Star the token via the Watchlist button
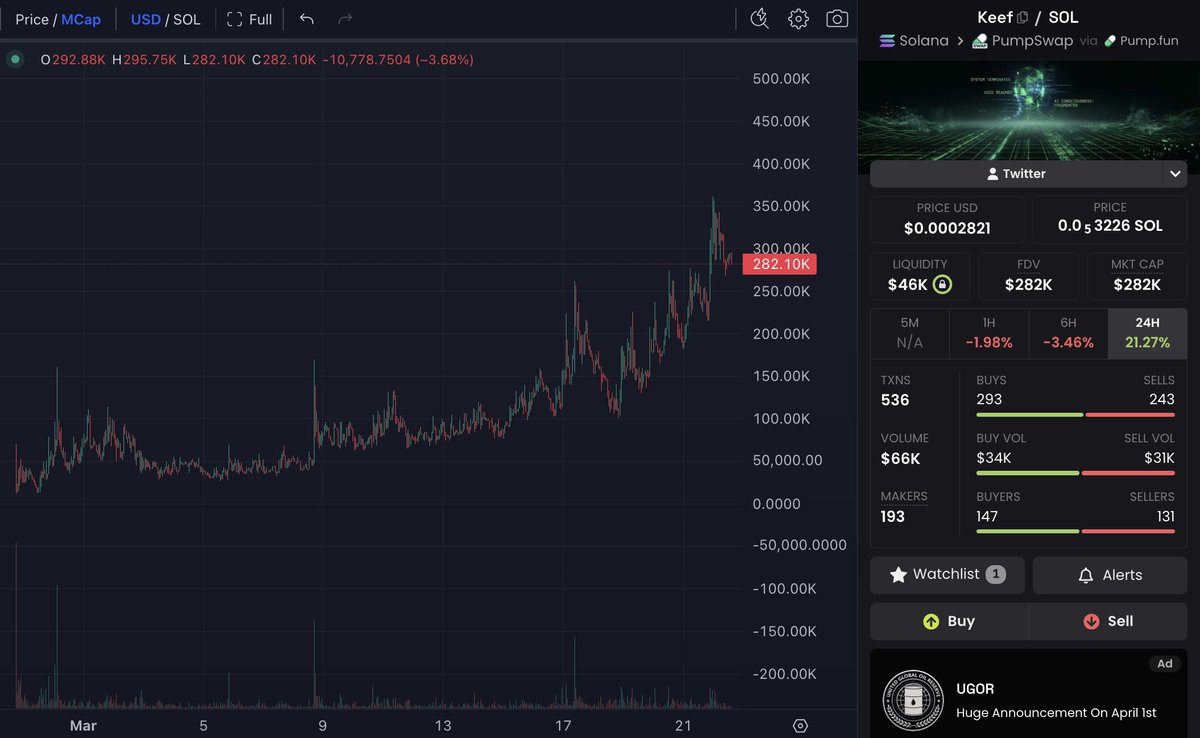The image size is (1200, 738). (x=945, y=574)
